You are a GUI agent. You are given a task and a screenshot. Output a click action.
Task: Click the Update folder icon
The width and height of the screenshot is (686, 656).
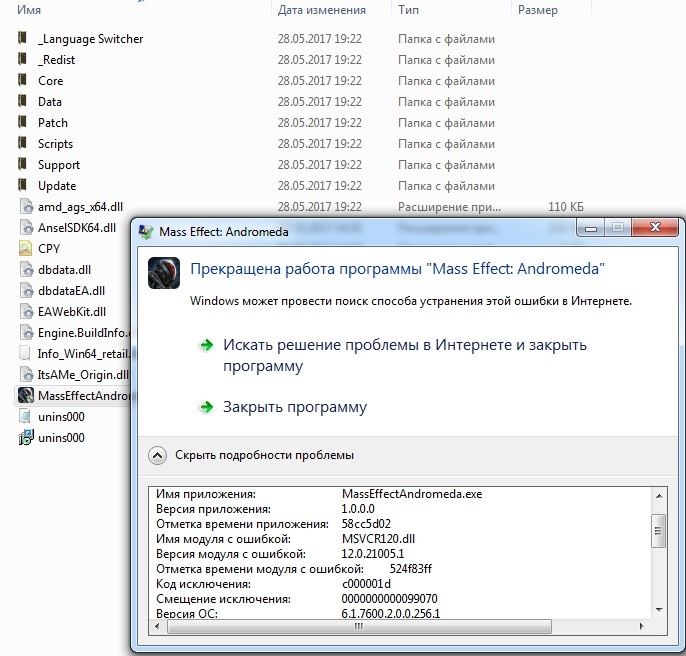coord(23,185)
